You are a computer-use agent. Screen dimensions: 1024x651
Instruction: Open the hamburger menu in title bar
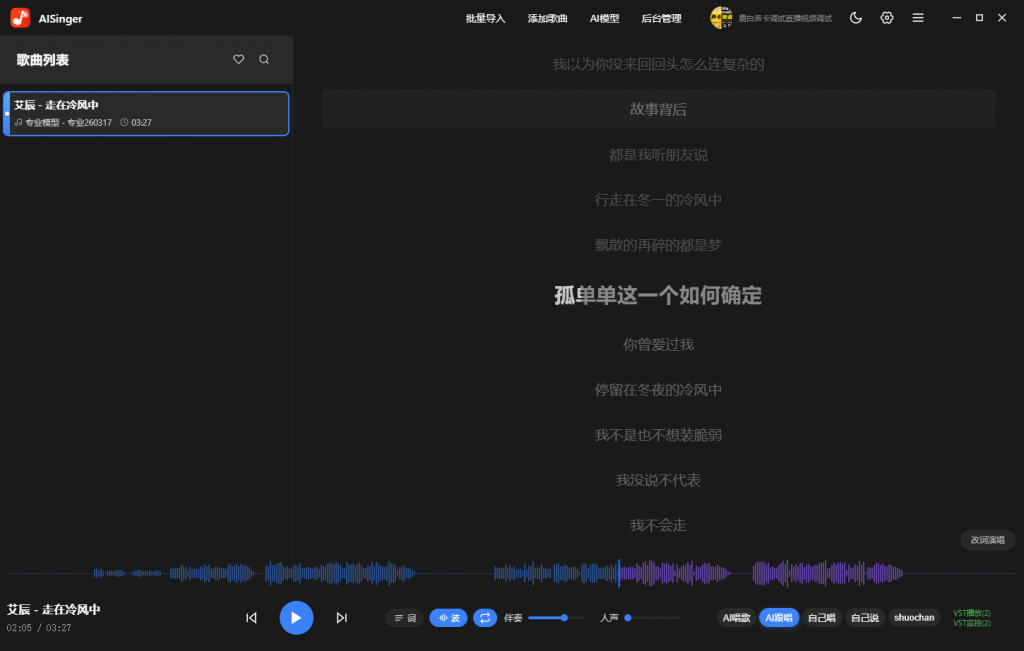point(918,18)
